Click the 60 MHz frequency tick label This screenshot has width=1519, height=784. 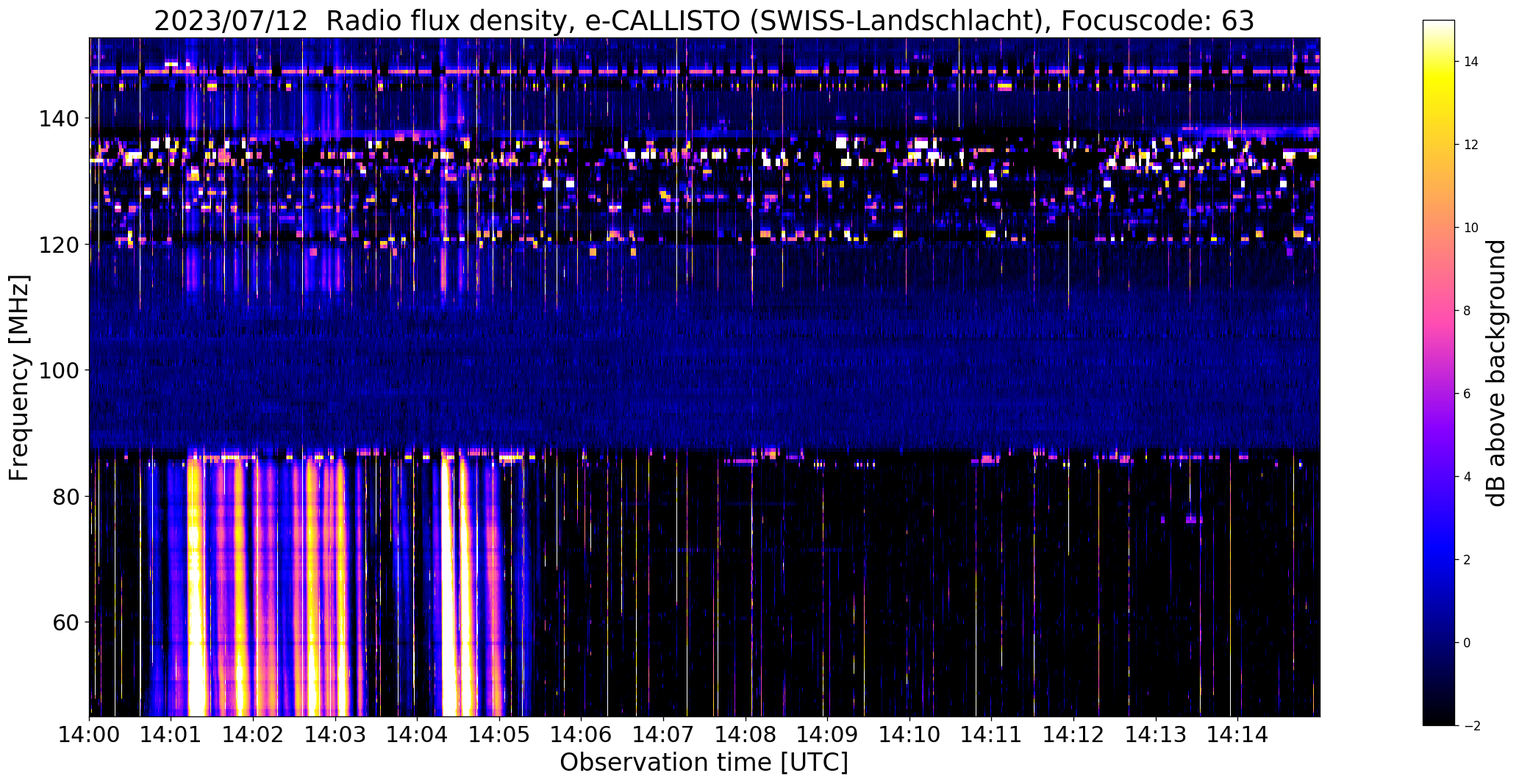[x=65, y=622]
